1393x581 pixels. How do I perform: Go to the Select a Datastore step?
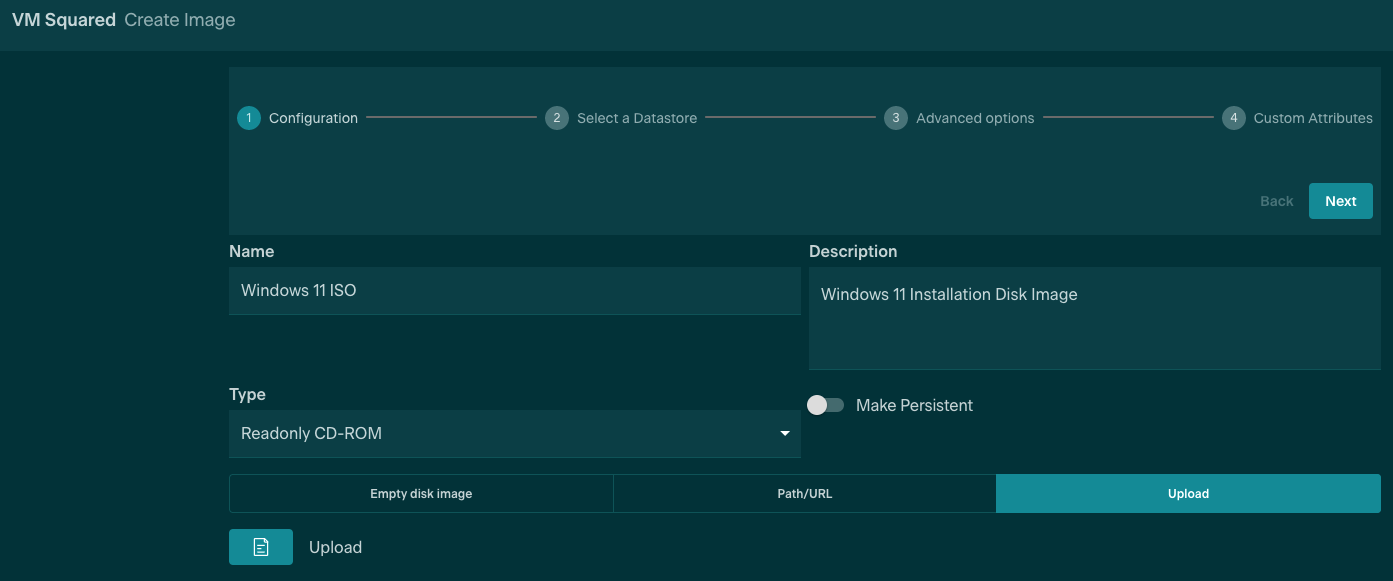pyautogui.click(x=636, y=118)
